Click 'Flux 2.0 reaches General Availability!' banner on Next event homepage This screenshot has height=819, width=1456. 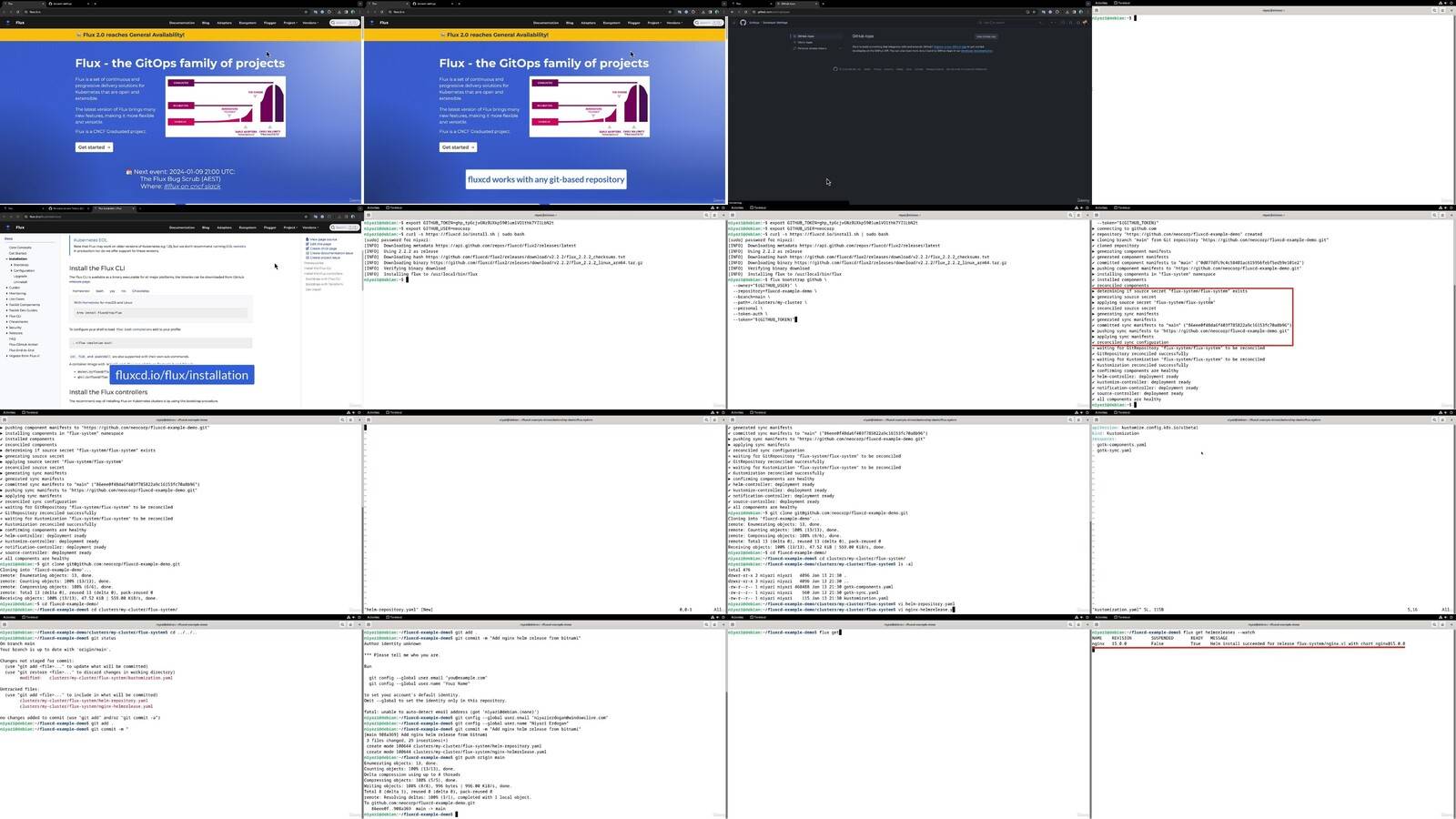[134, 35]
